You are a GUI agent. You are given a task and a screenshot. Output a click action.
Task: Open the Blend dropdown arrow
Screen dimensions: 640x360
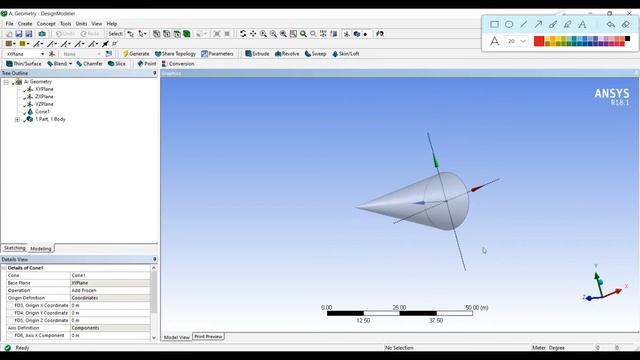pos(71,64)
